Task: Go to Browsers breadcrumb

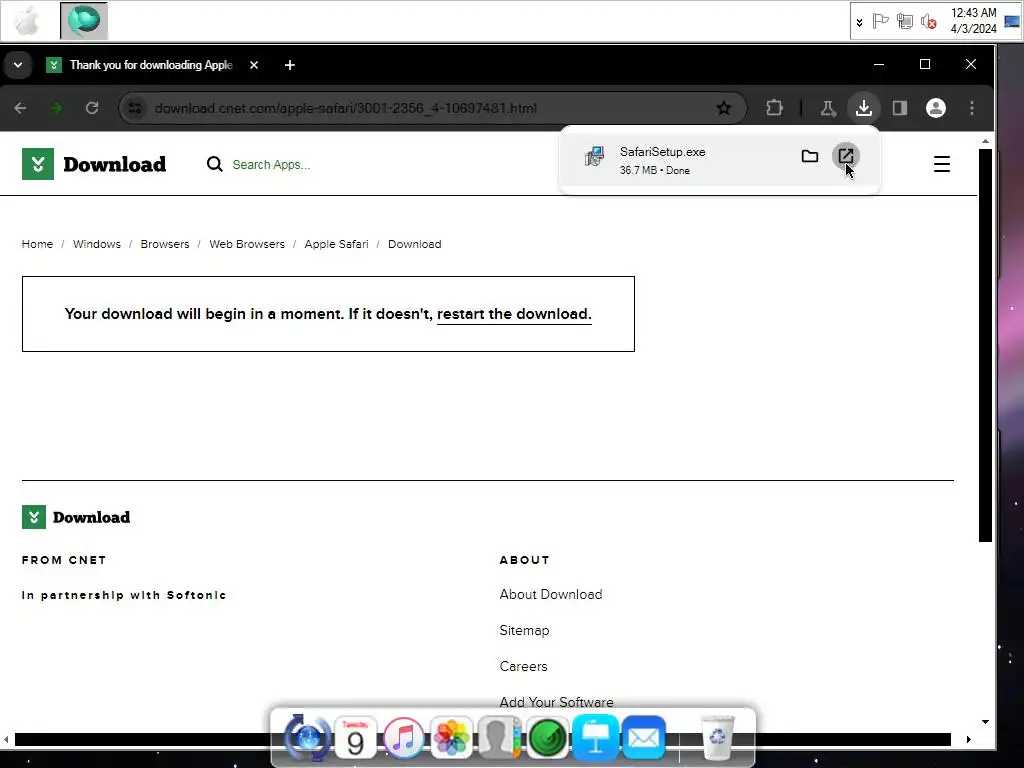Action: (165, 244)
